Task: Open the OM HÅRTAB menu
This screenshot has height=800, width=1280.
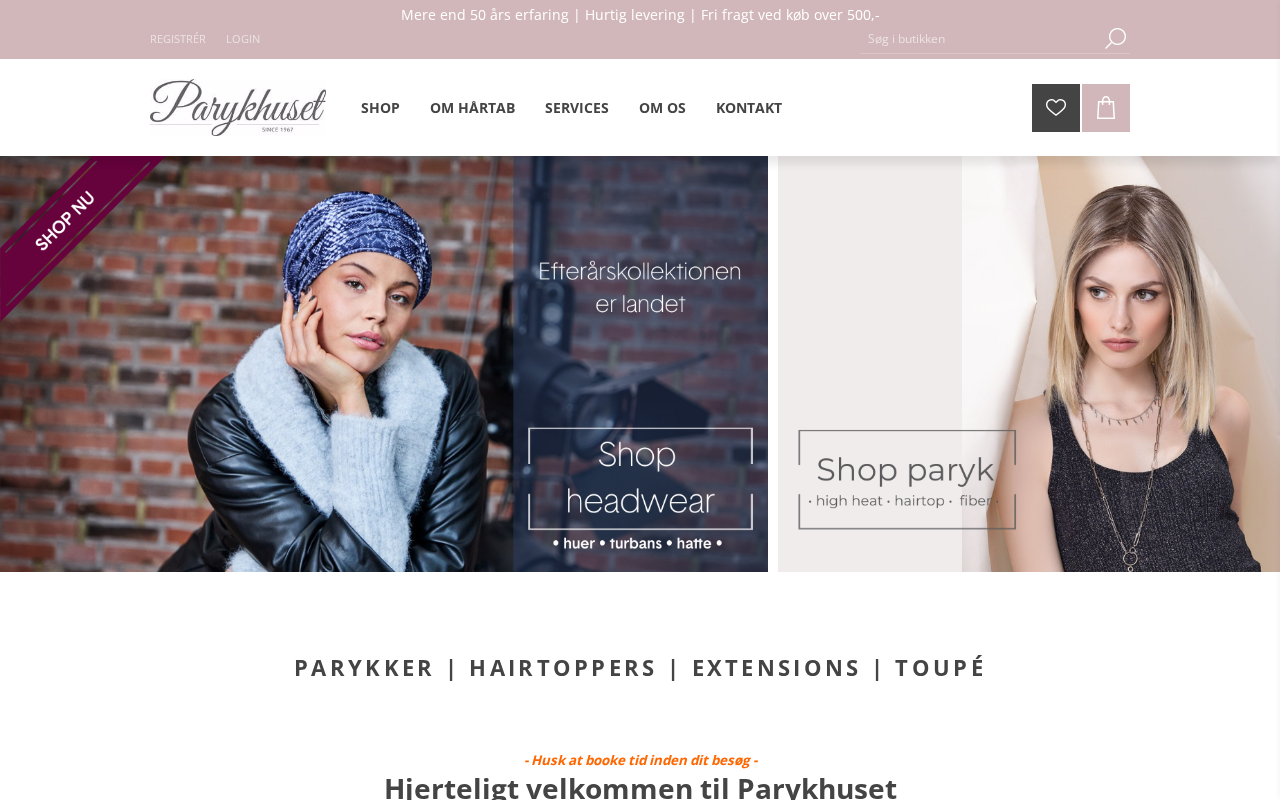Action: [472, 108]
